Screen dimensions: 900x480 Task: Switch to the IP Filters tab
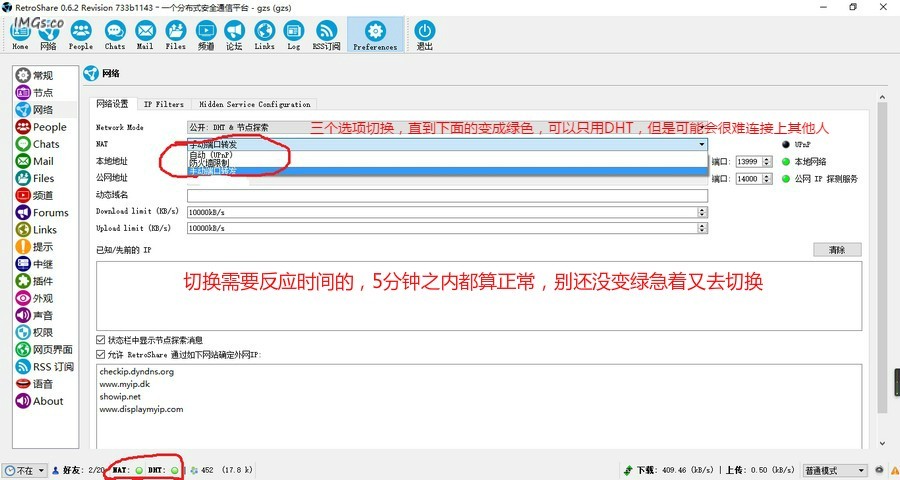[164, 104]
